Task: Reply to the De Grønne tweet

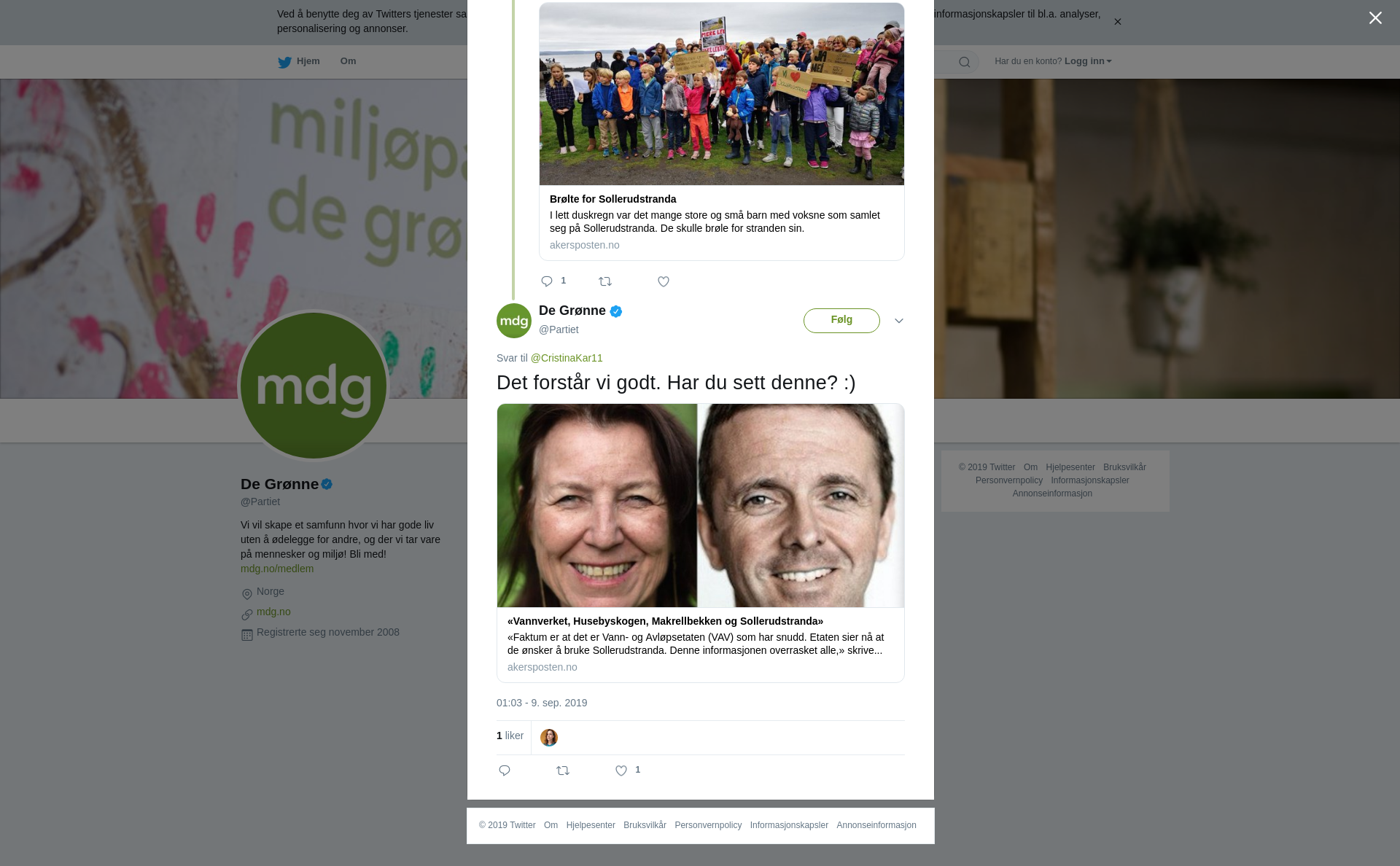Action: click(x=505, y=771)
